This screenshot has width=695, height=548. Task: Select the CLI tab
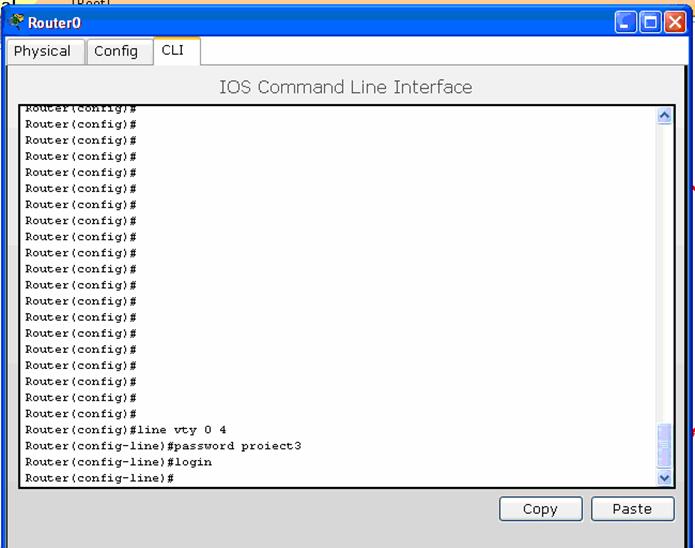point(173,50)
